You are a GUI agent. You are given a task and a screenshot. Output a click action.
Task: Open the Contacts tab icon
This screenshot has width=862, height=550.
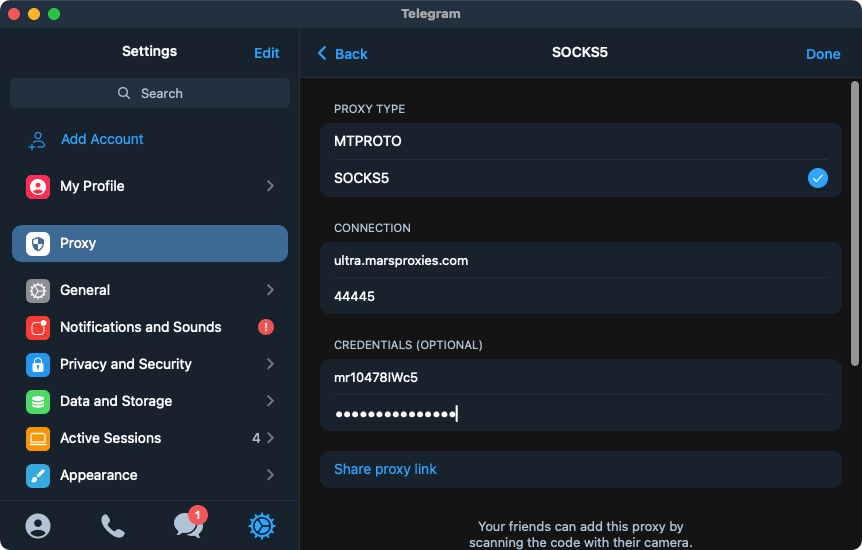click(38, 526)
